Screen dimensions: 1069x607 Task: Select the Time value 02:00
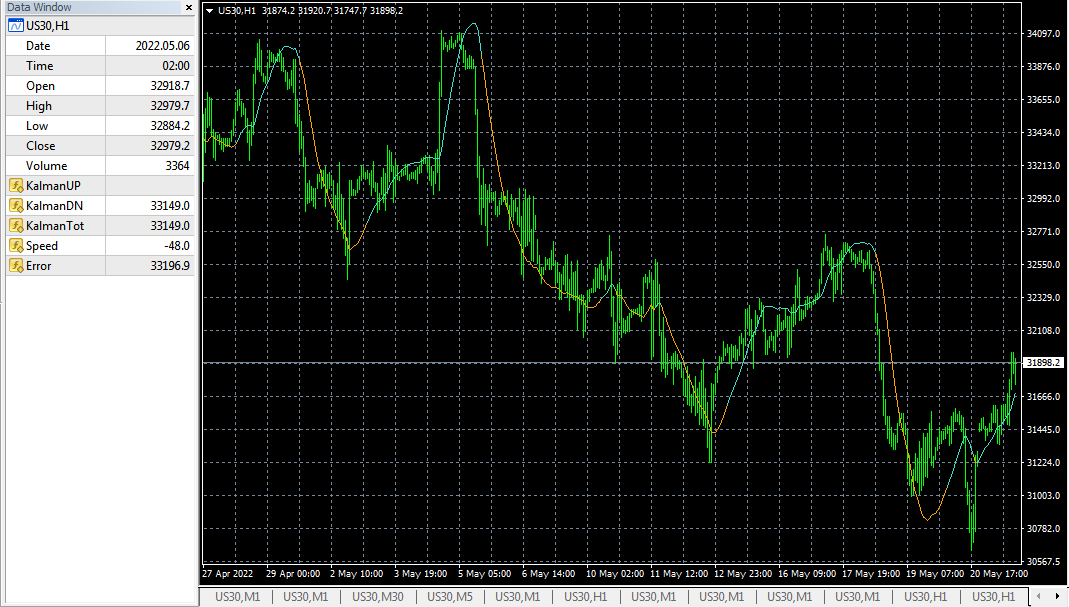pyautogui.click(x=176, y=66)
